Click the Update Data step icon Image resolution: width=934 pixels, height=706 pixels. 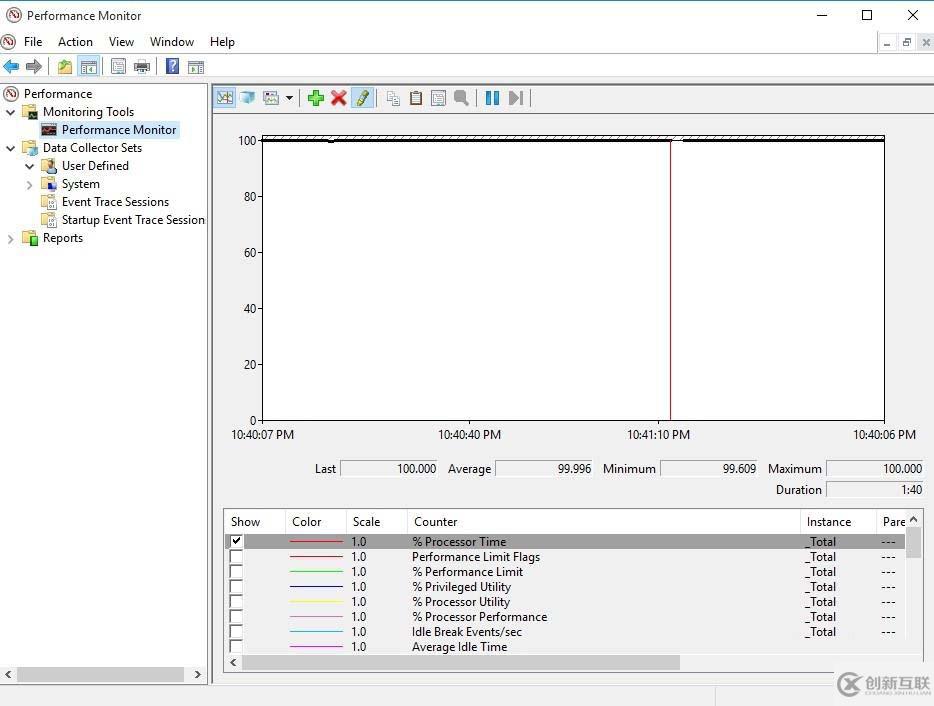coord(516,98)
